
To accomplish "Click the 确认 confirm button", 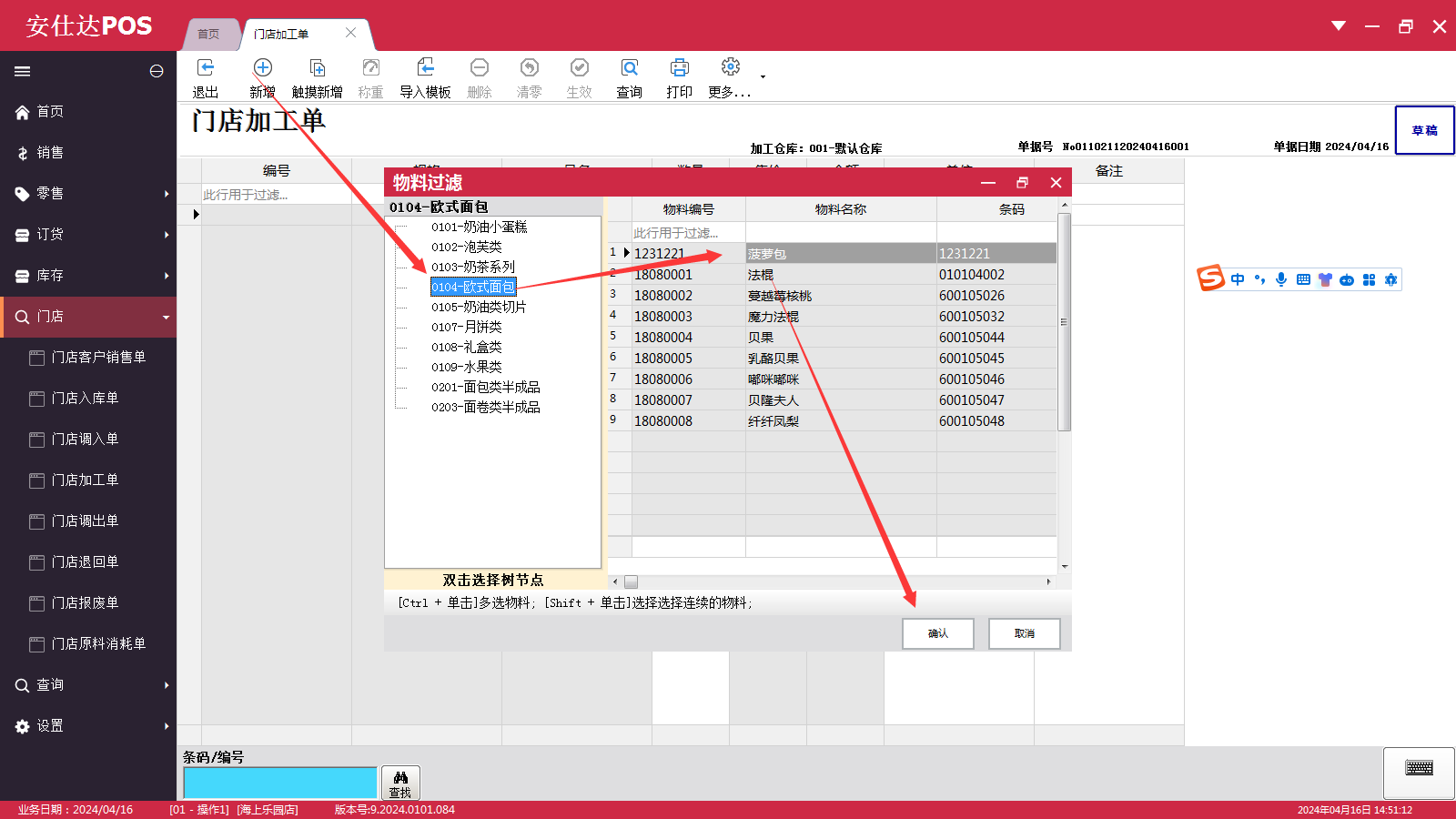I will tap(938, 633).
